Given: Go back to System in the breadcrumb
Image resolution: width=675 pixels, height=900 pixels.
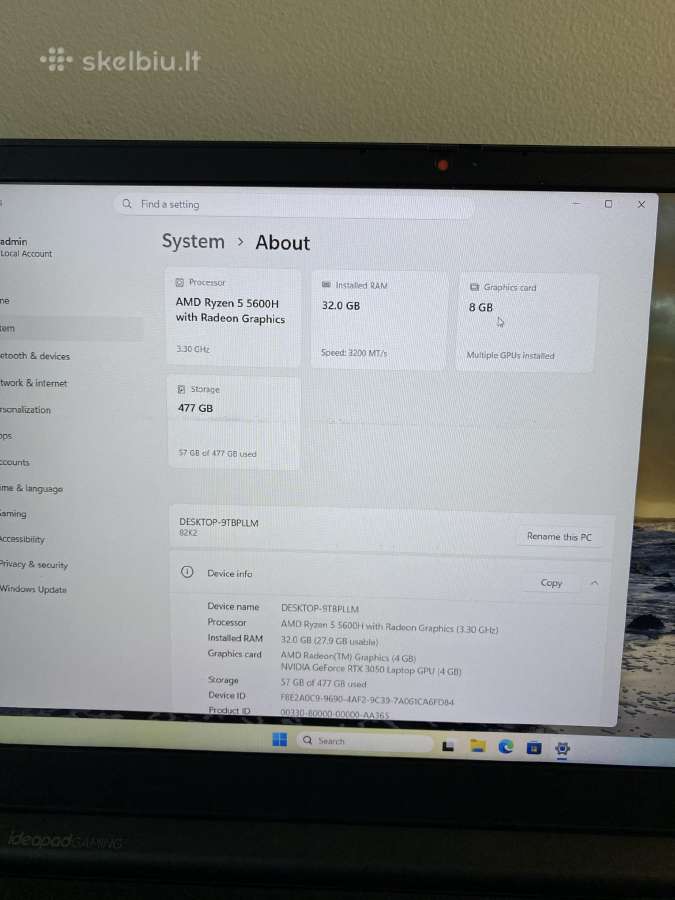Looking at the screenshot, I should pos(193,241).
